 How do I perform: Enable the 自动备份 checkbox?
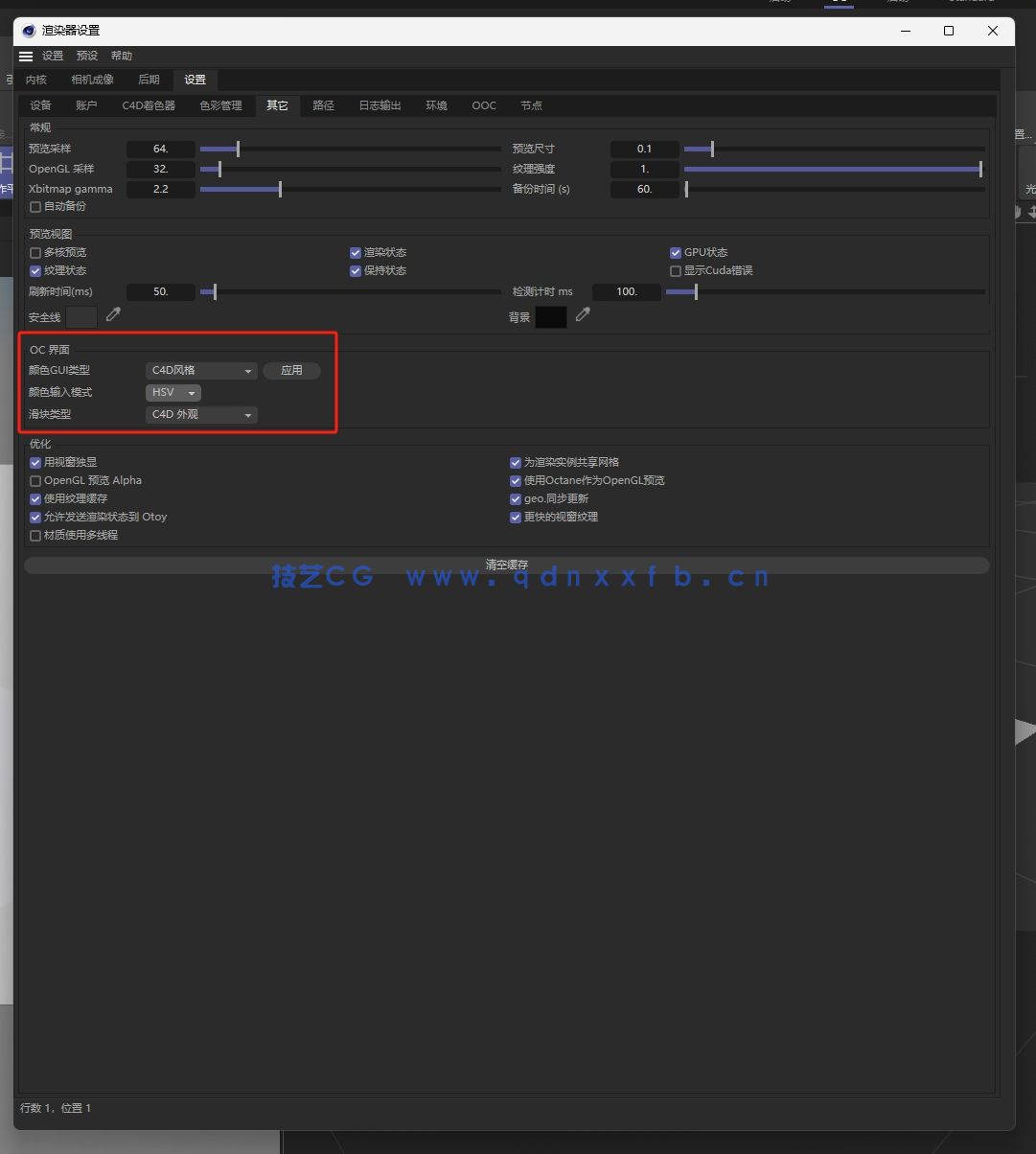(35, 206)
